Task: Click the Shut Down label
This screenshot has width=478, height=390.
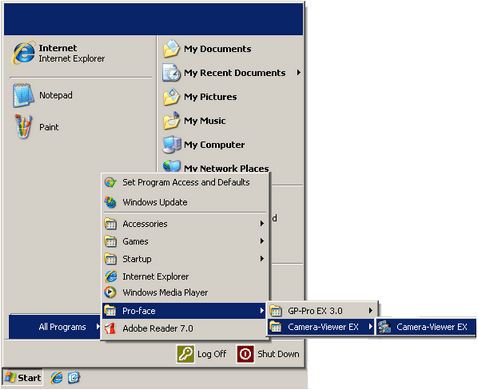Action: 278,354
